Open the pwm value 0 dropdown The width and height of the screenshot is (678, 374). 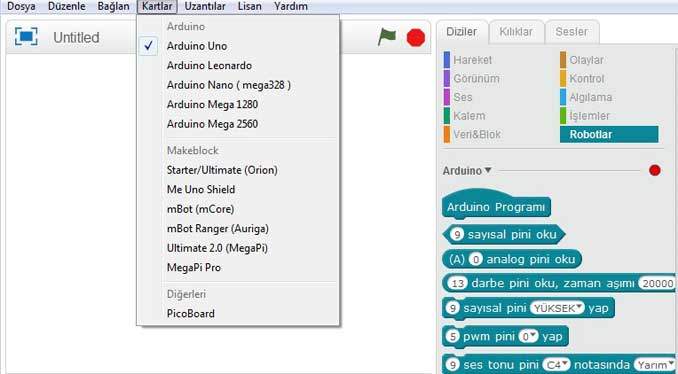tap(528, 336)
